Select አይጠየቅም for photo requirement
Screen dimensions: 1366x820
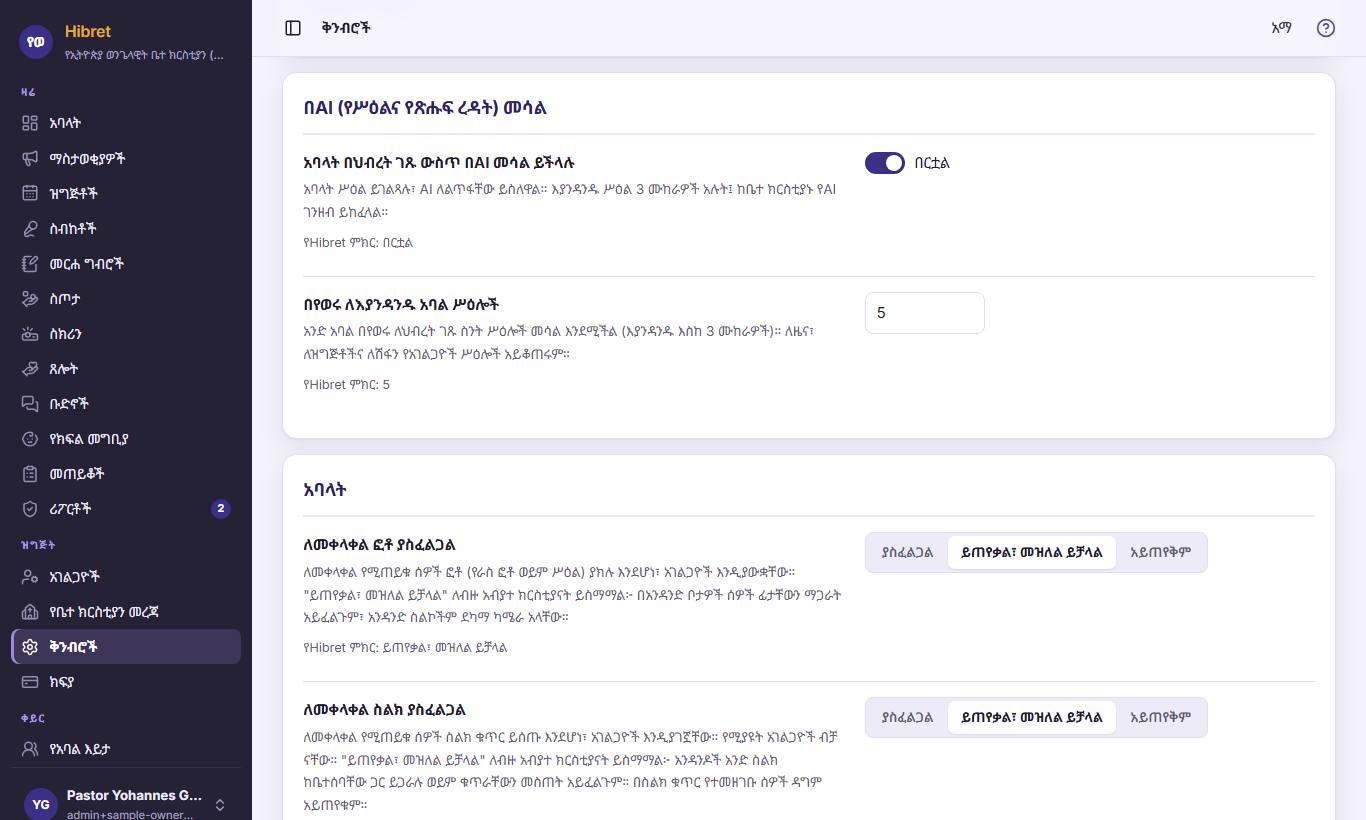coord(1160,552)
